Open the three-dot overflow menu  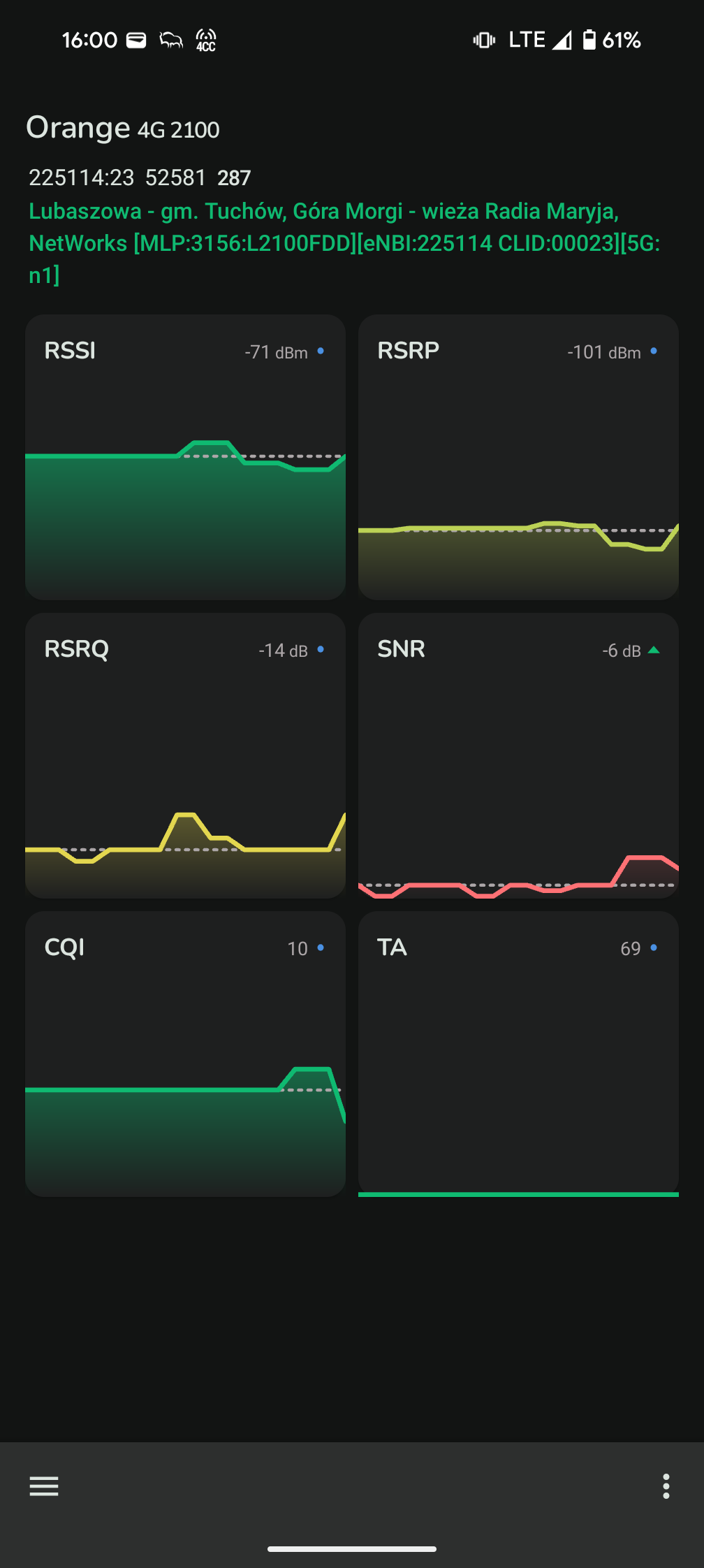(x=666, y=1486)
